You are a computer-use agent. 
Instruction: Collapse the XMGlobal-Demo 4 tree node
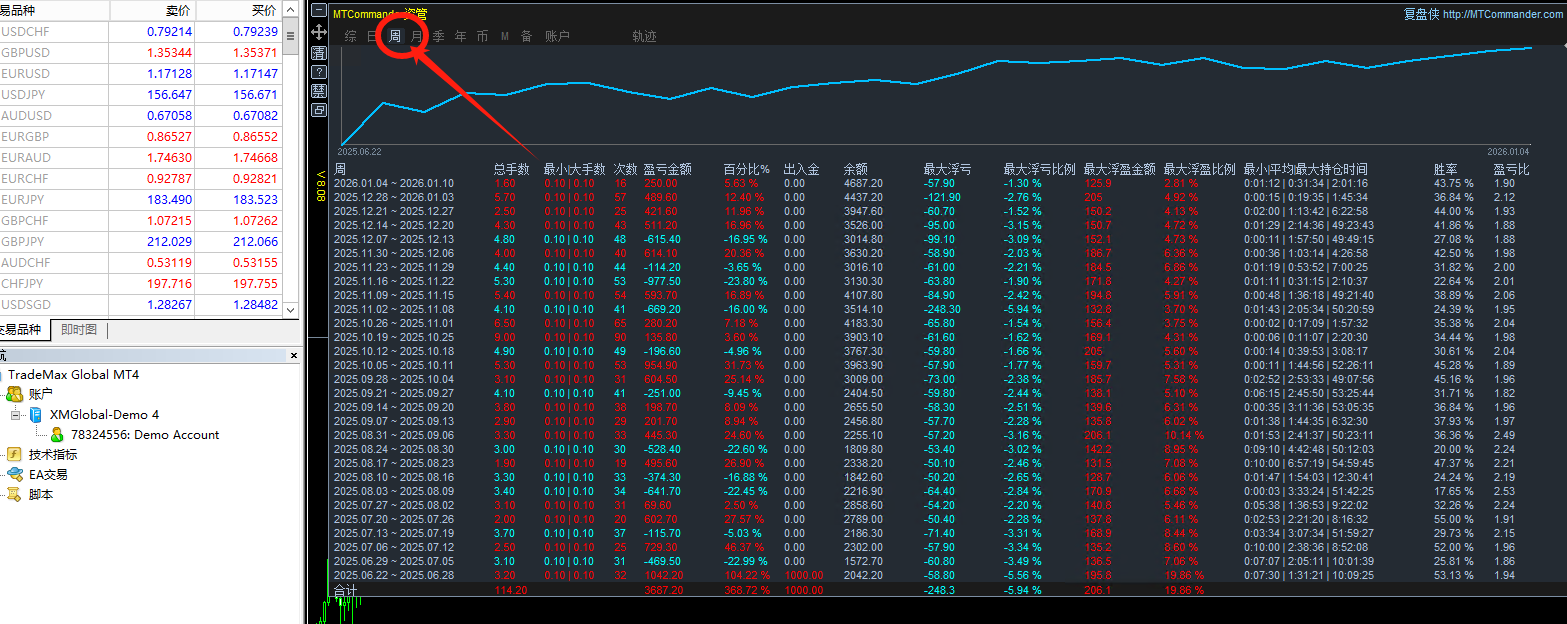15,414
